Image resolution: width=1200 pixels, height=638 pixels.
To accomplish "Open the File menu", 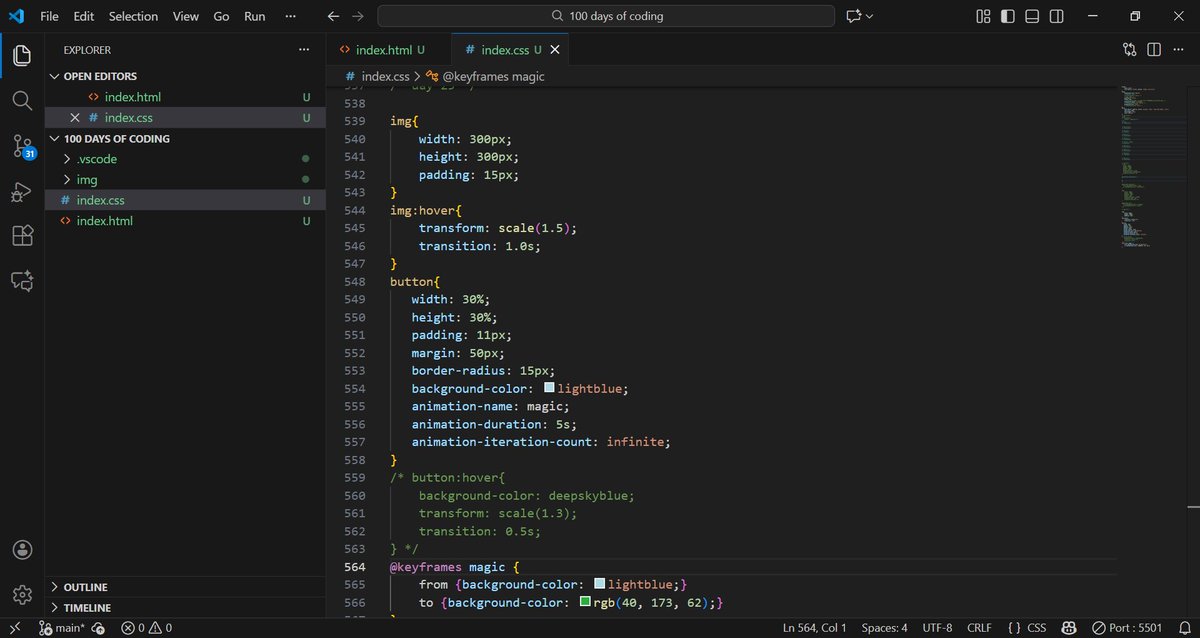I will pyautogui.click(x=49, y=16).
